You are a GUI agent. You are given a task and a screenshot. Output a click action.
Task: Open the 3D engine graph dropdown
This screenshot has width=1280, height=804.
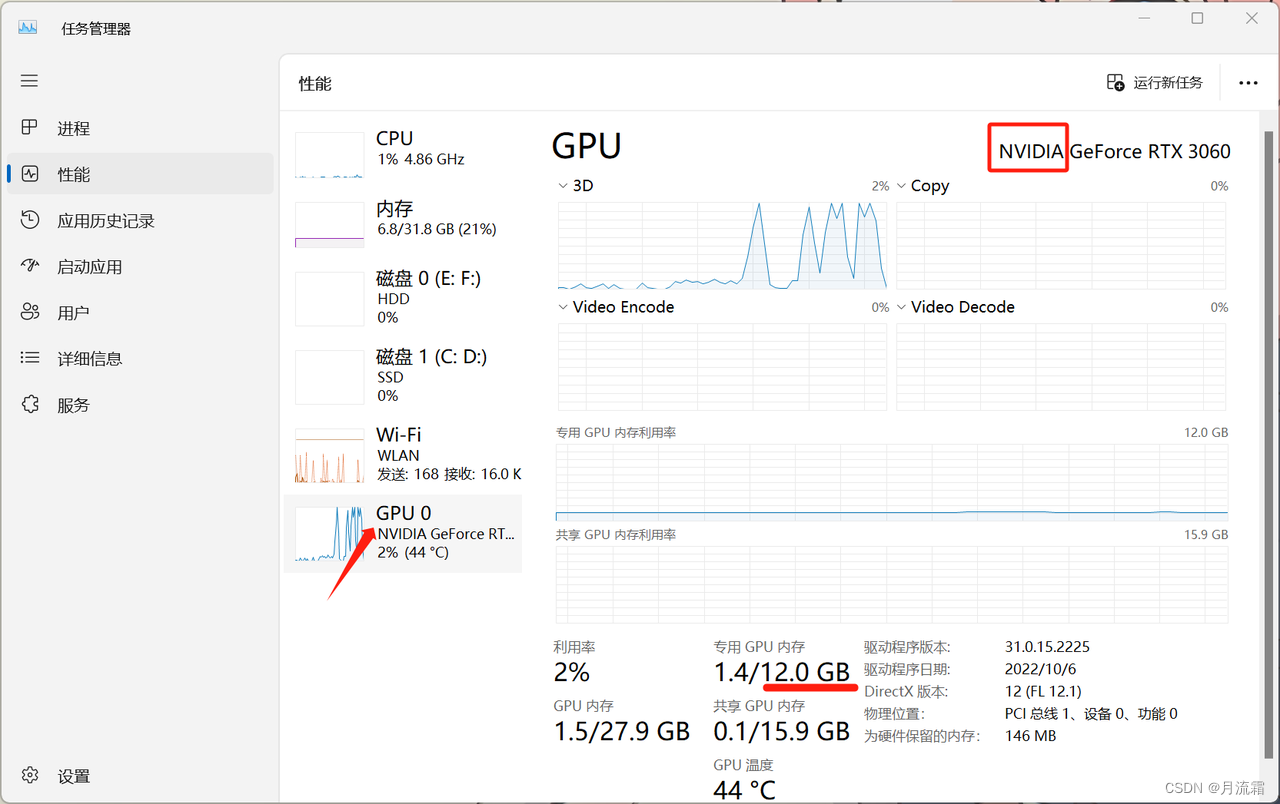coord(562,186)
